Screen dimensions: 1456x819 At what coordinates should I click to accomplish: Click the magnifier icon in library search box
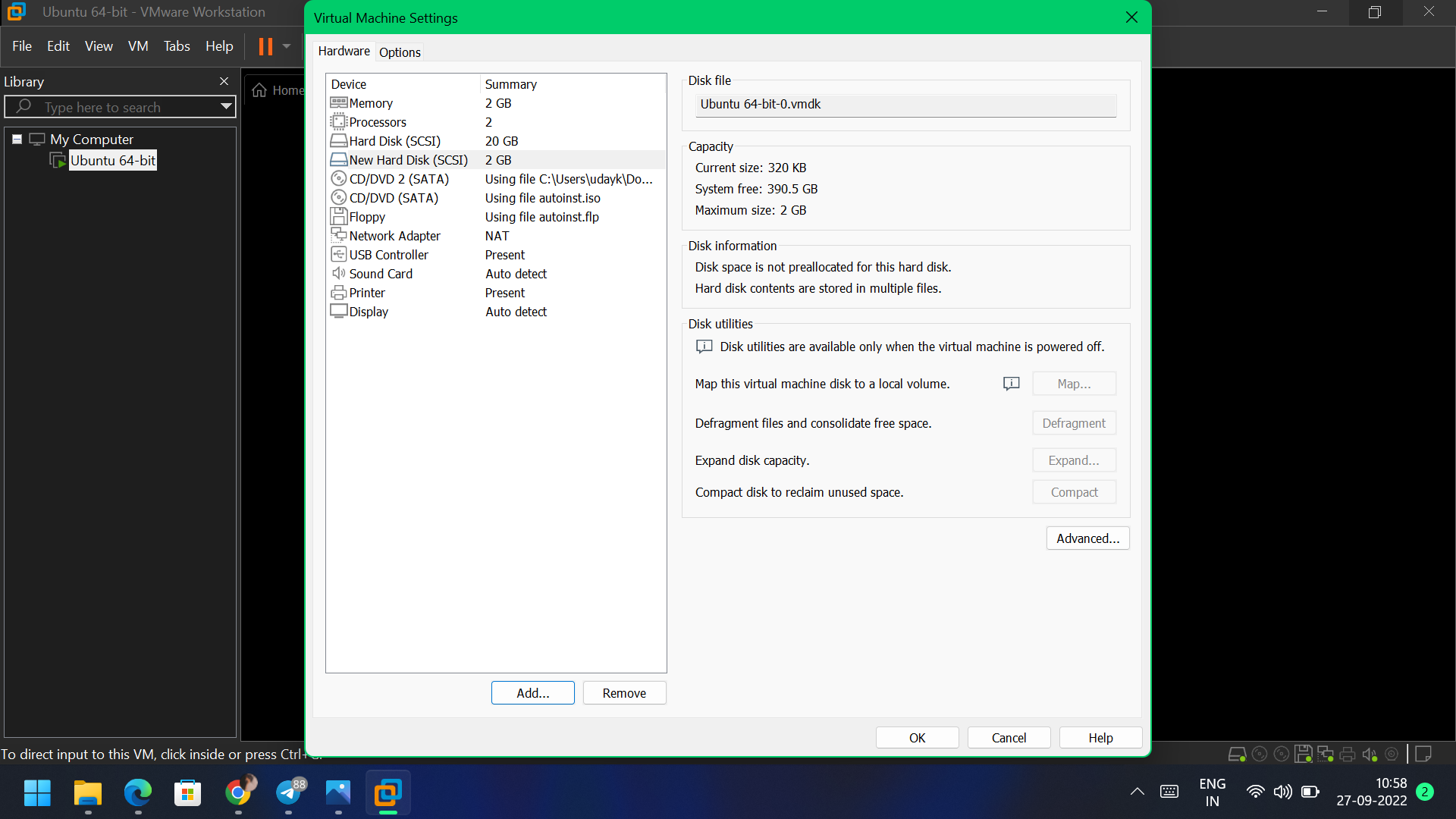(x=23, y=106)
